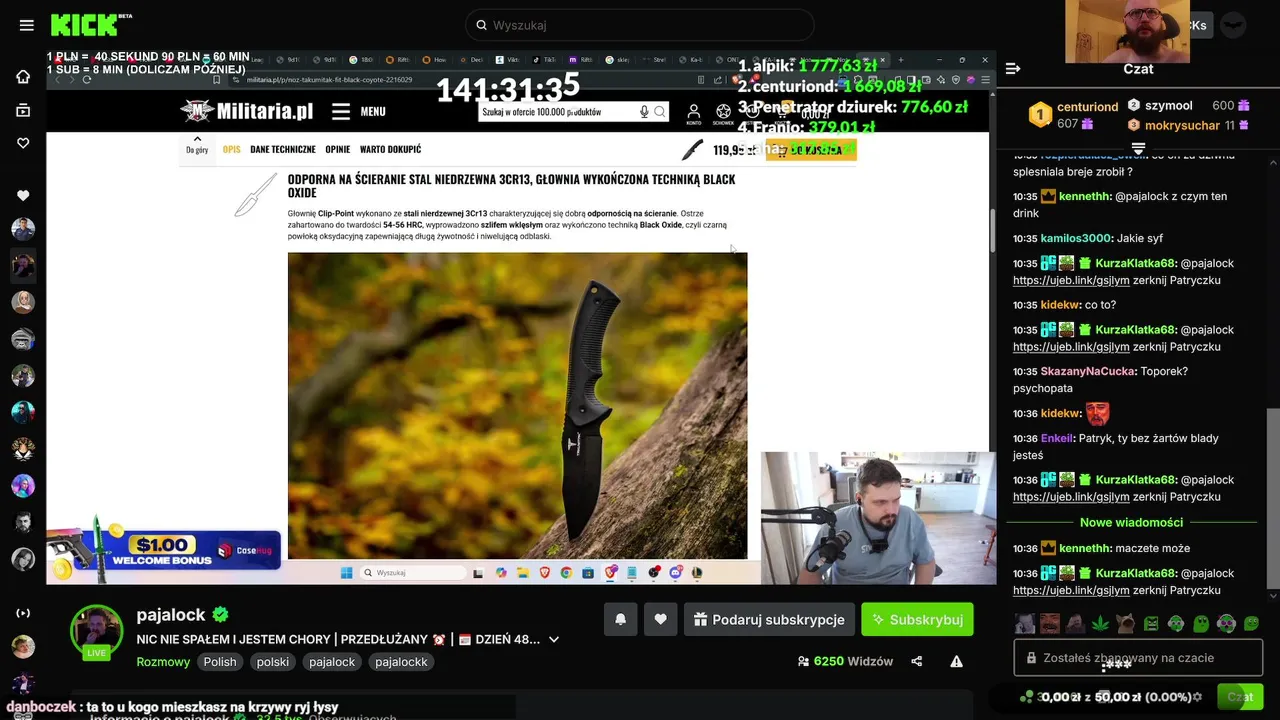Open Browse icon in Kick sidebar
Viewport: 1280px width, 720px height.
point(23,110)
